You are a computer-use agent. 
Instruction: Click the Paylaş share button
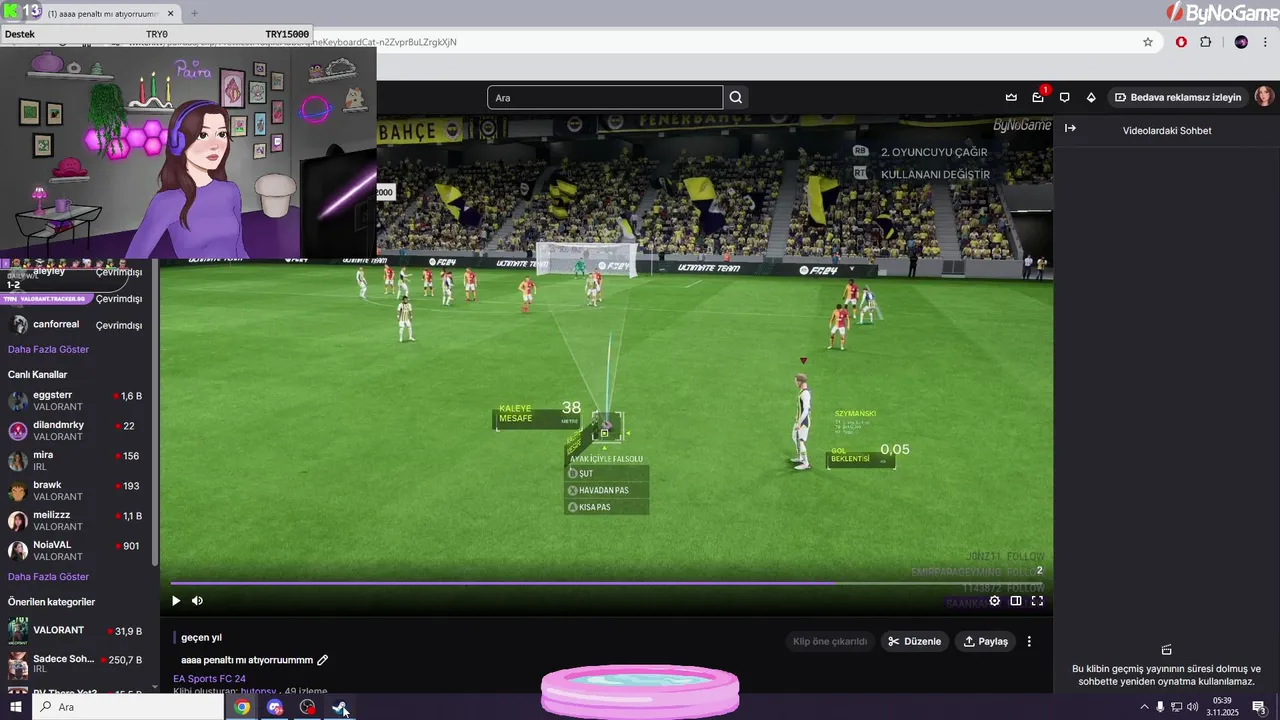(986, 641)
